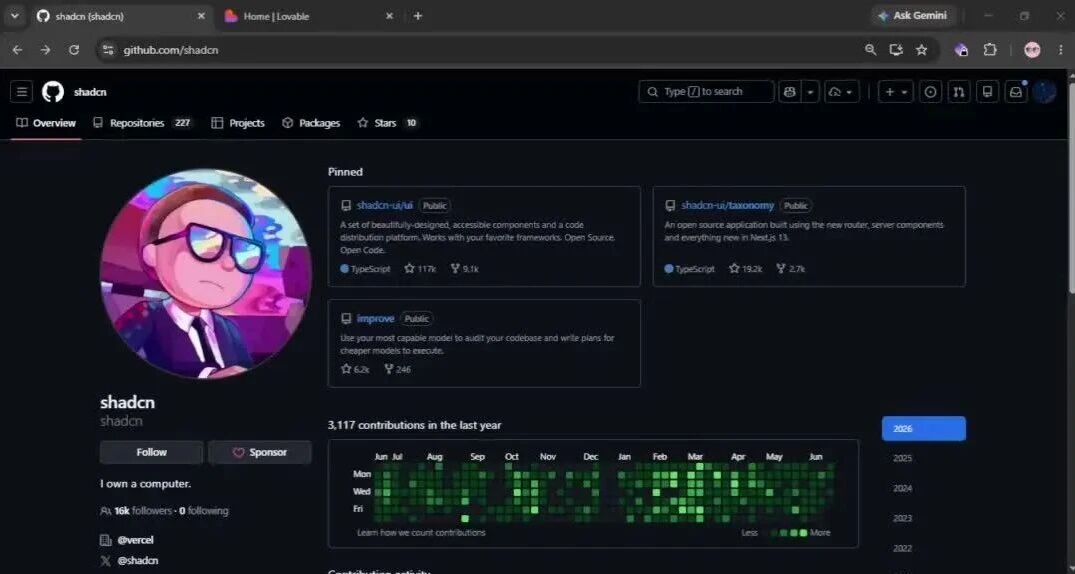Open the shadcn profile avatar image

pos(206,274)
